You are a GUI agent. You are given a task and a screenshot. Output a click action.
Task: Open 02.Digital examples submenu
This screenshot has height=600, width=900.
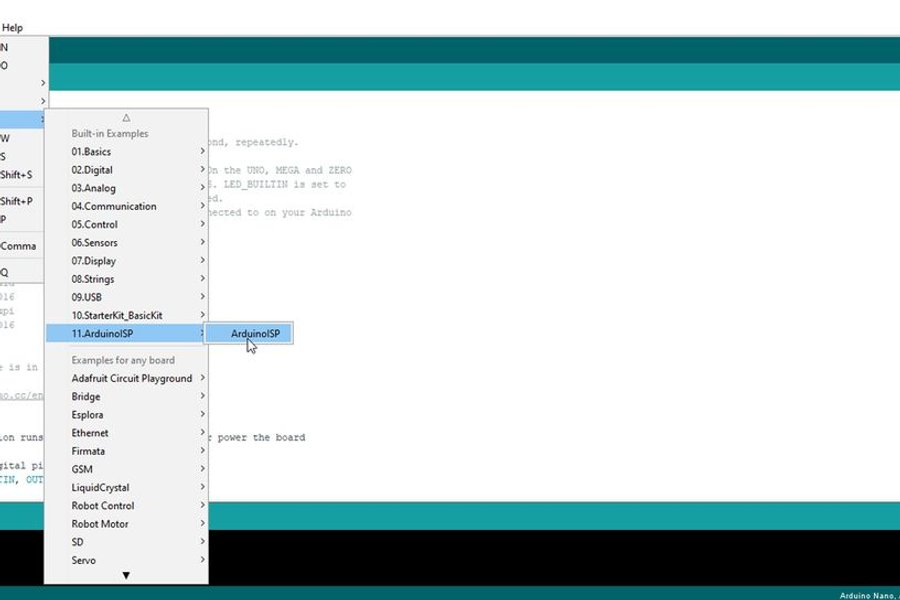coord(126,170)
